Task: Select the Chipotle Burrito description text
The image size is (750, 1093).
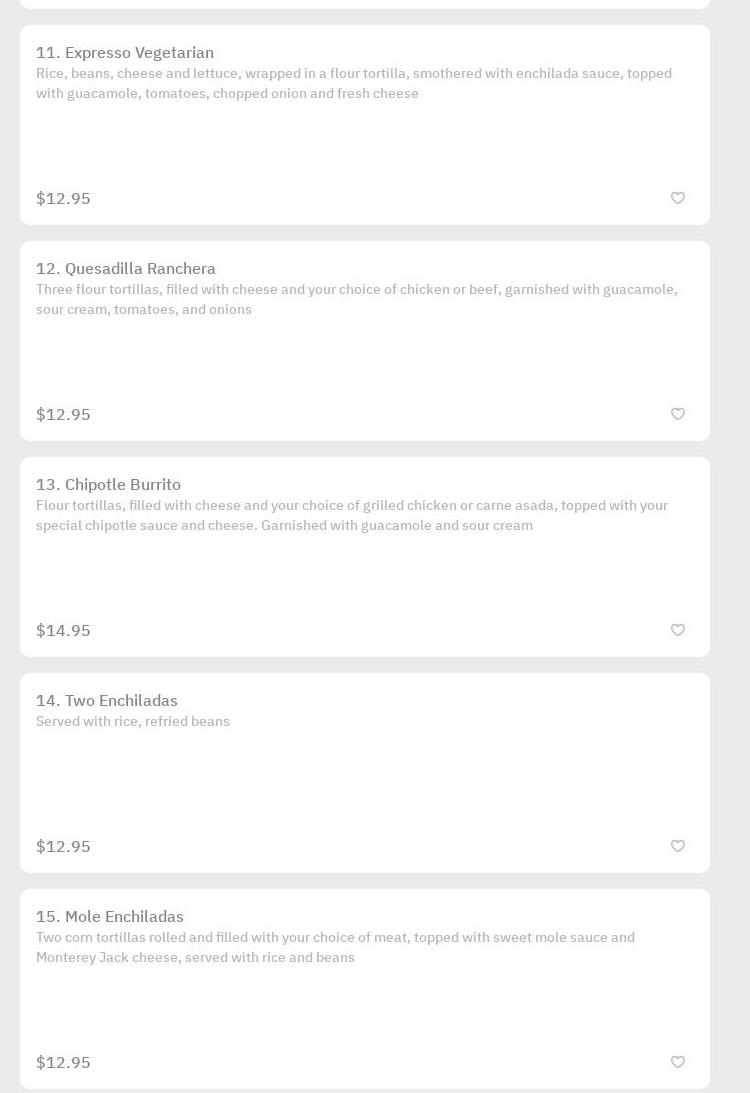Action: (352, 515)
